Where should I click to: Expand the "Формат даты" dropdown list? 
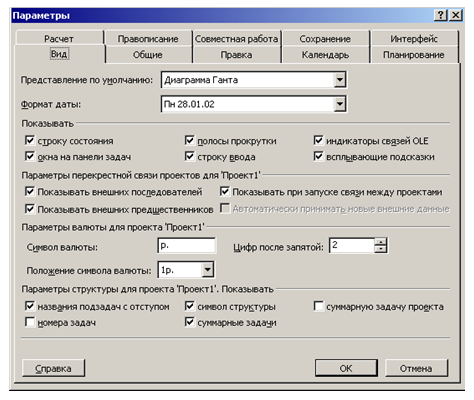pos(340,104)
